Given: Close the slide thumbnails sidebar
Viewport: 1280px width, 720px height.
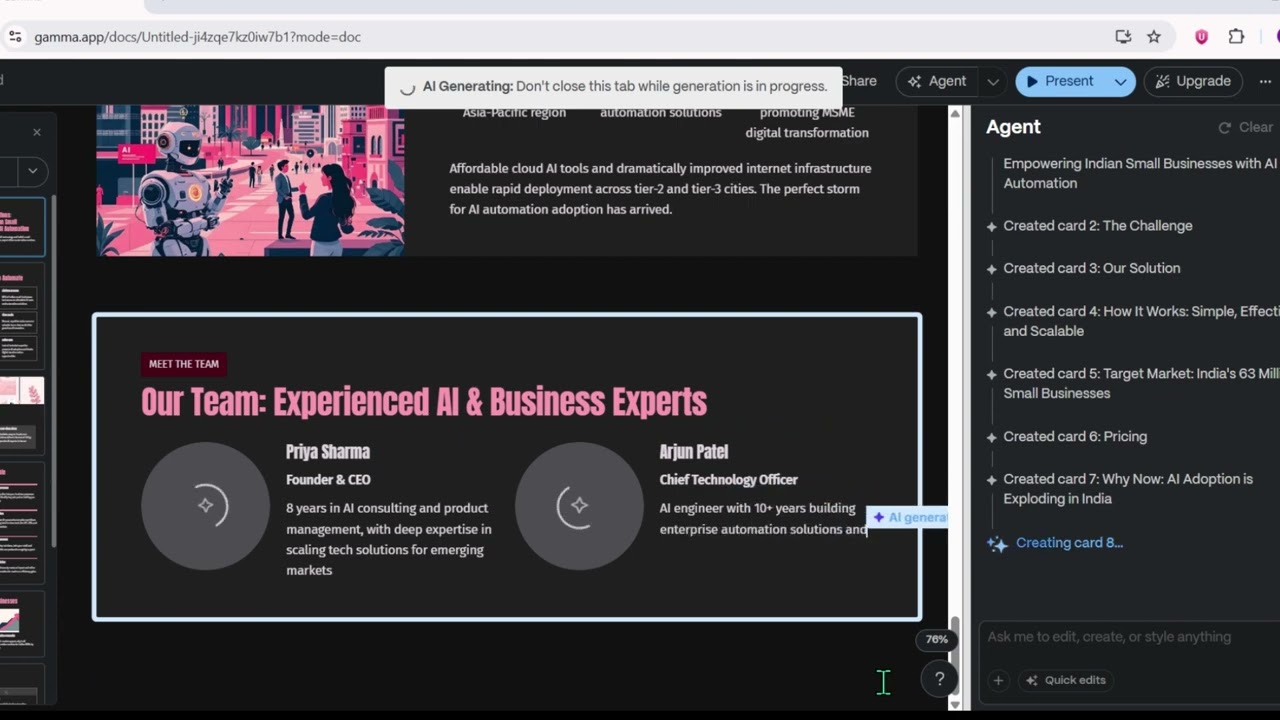Looking at the screenshot, I should pos(37,132).
